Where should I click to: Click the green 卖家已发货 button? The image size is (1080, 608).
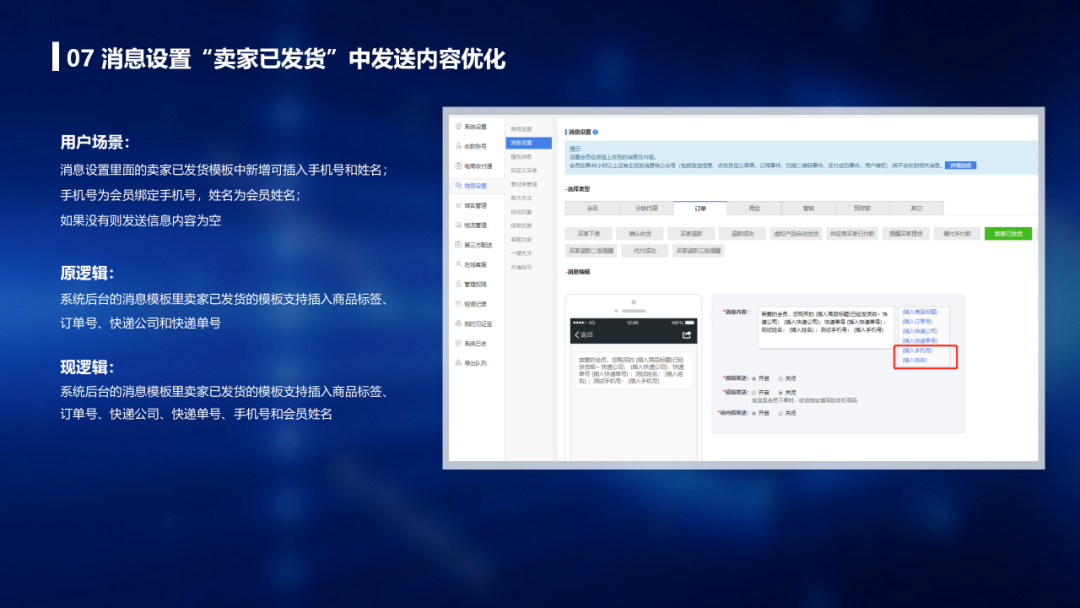tap(1007, 233)
